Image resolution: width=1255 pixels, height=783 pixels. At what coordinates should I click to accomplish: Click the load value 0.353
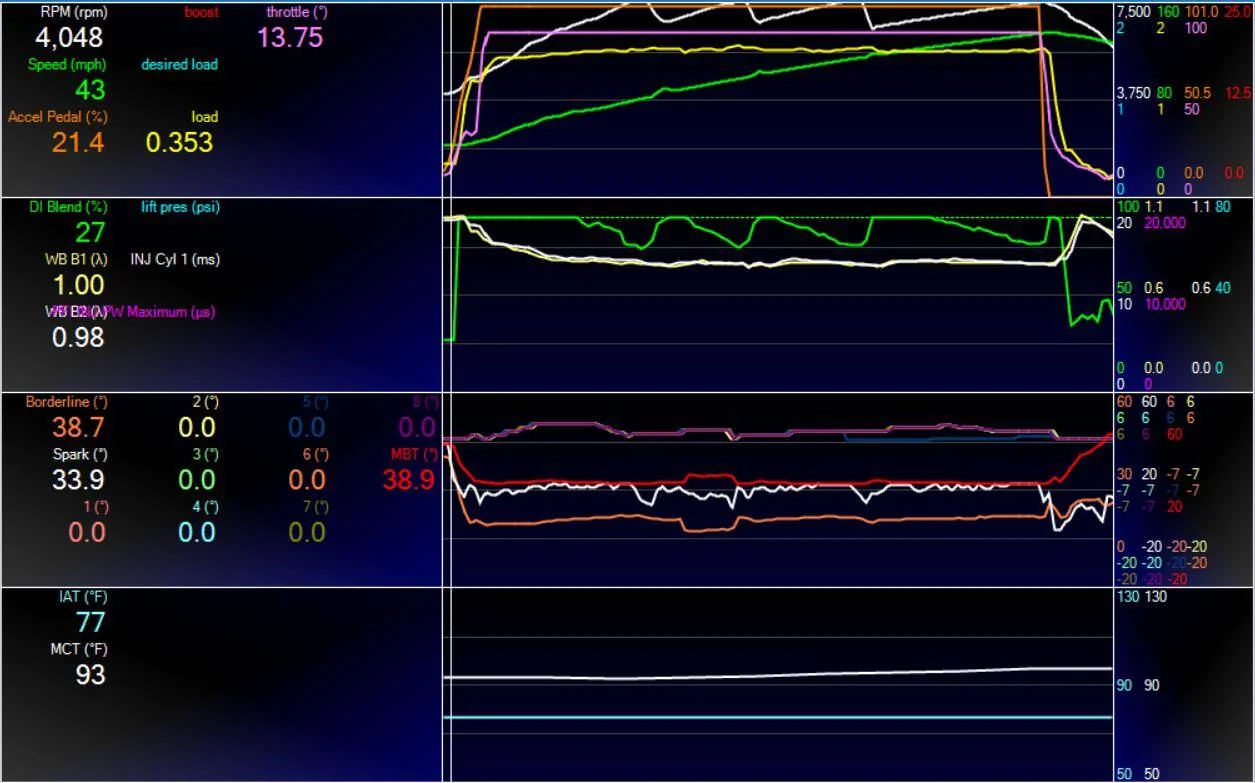[x=180, y=142]
